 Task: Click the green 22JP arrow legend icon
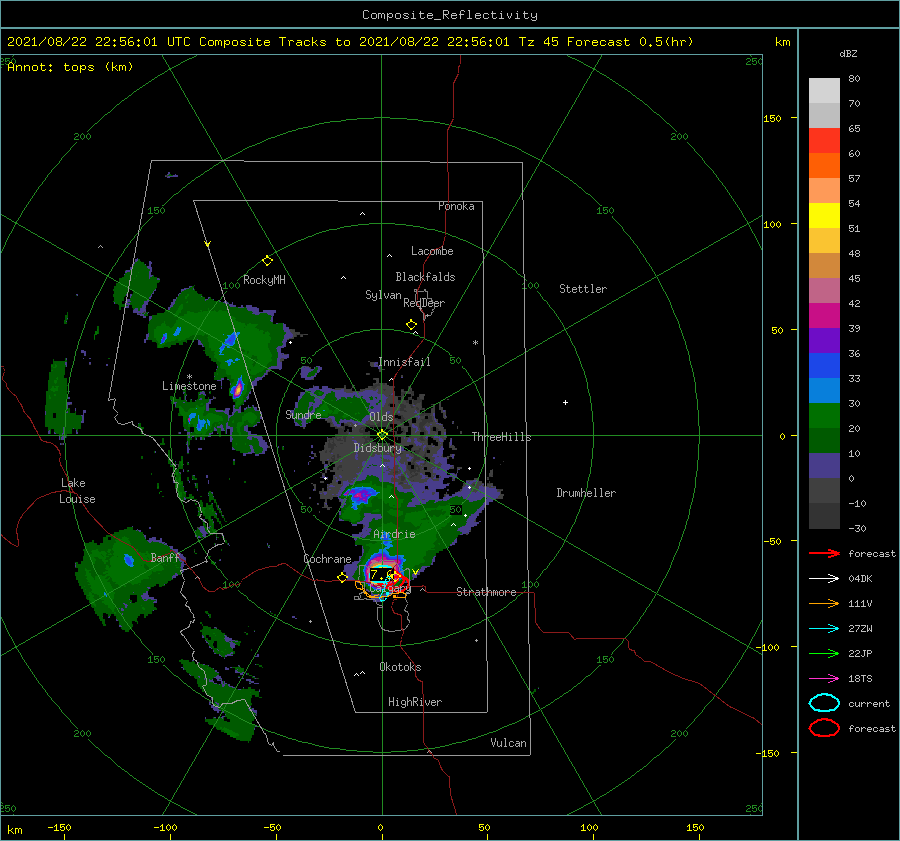tap(824, 653)
